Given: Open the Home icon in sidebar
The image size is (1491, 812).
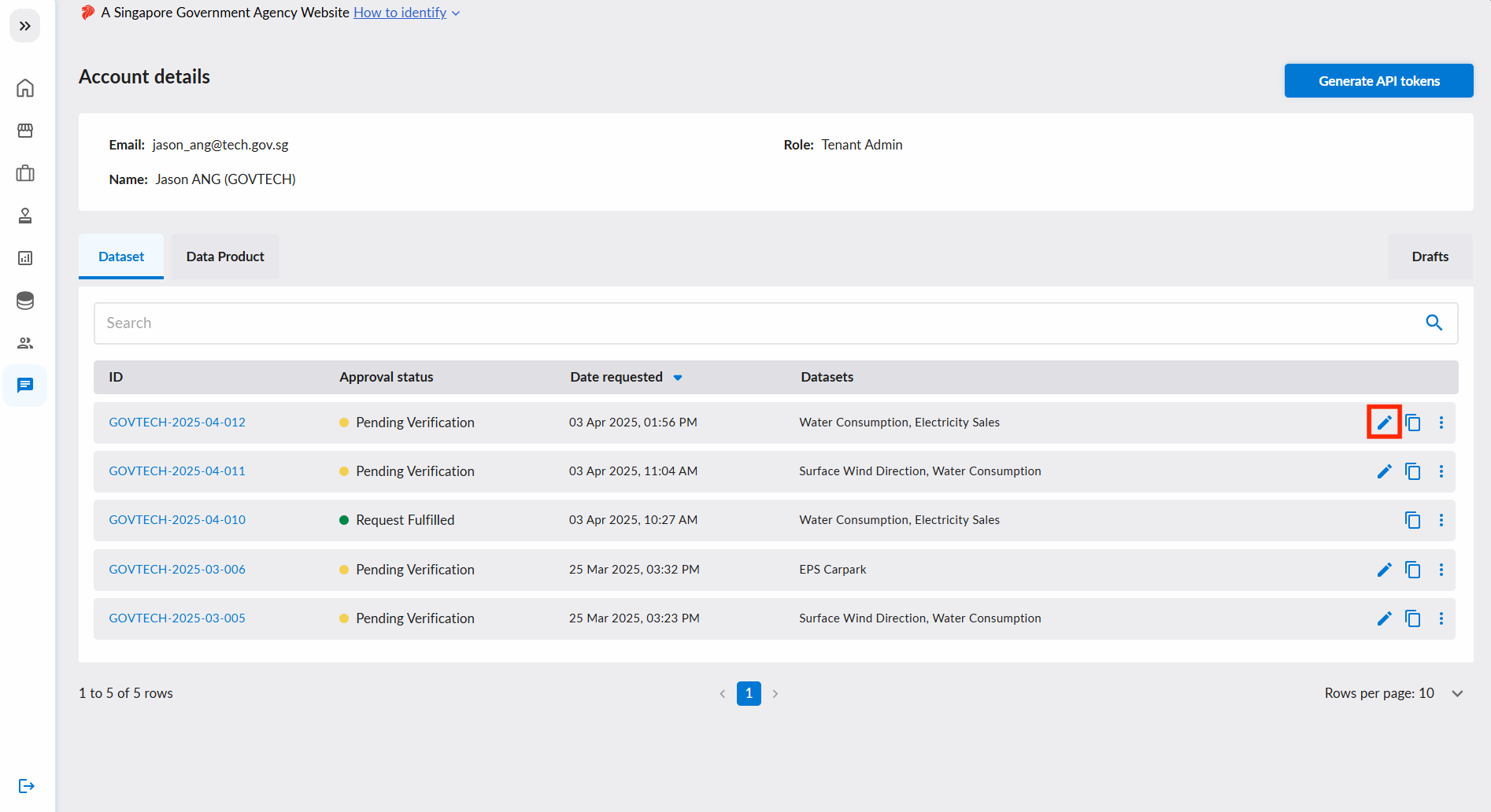Looking at the screenshot, I should click(x=25, y=88).
